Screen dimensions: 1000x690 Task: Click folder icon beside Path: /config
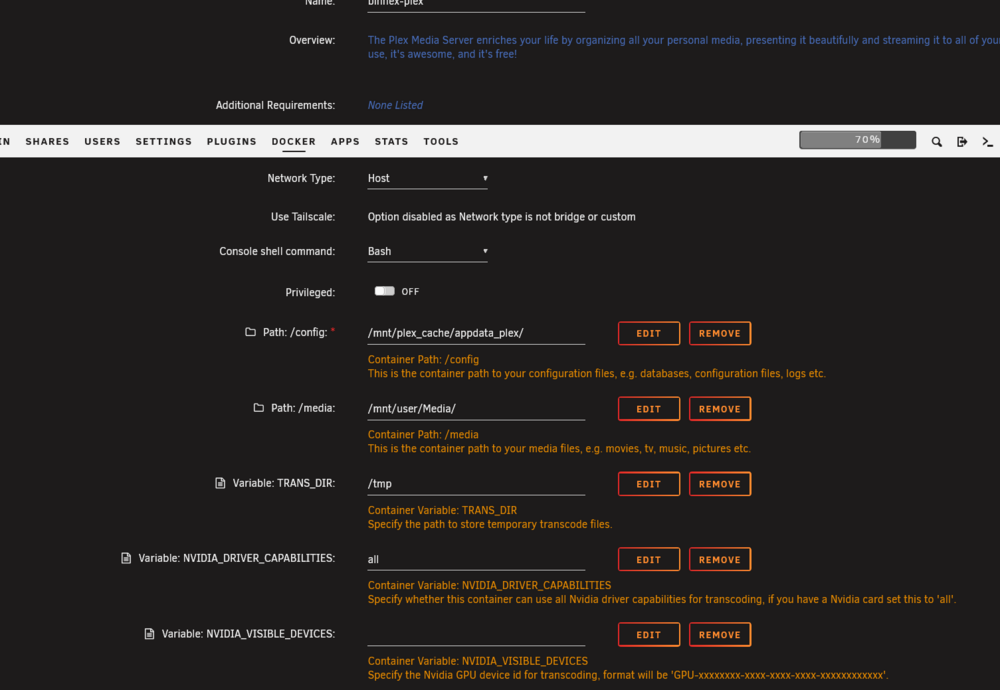250,332
